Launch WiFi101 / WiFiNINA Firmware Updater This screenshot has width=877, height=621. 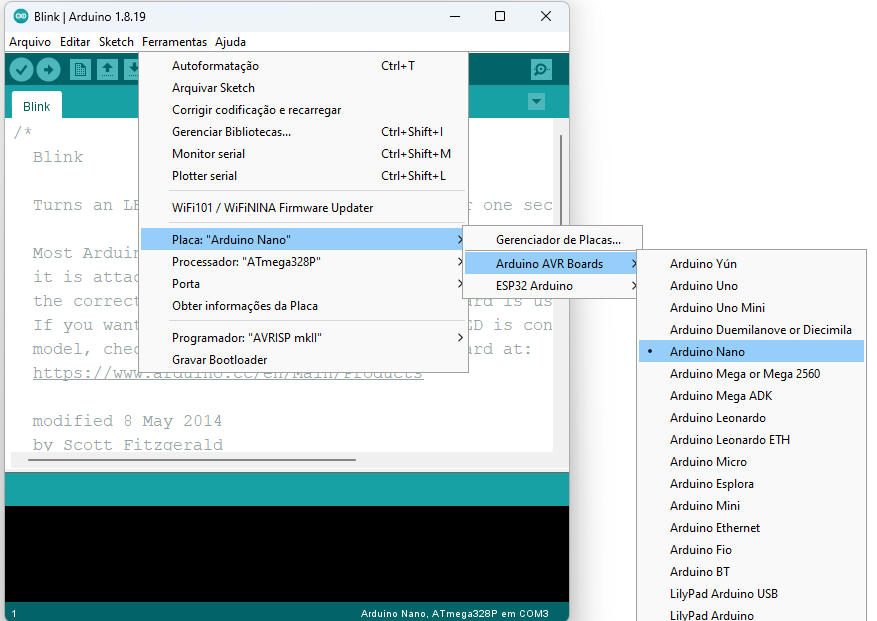pos(304,208)
